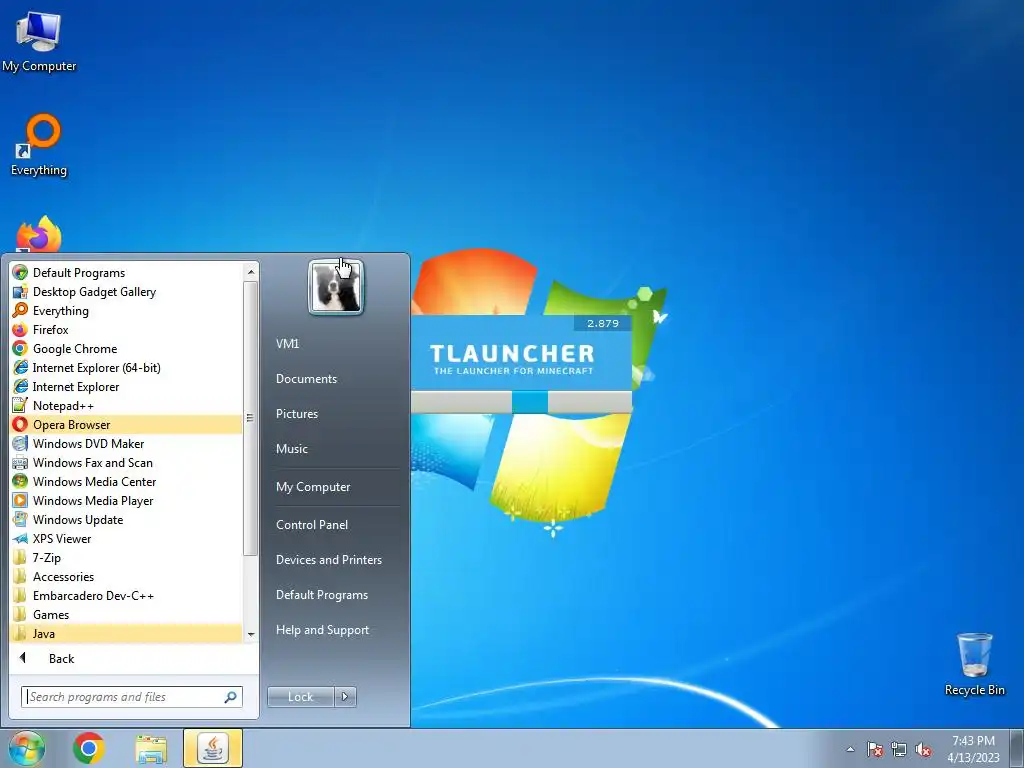Click the Lock button
1024x768 pixels.
point(300,697)
